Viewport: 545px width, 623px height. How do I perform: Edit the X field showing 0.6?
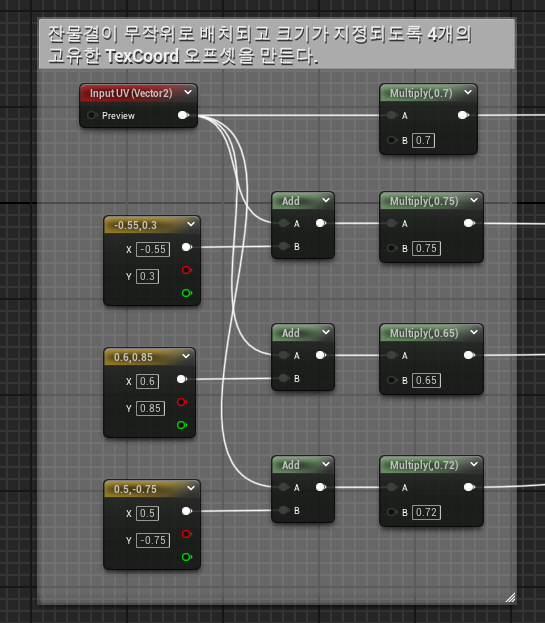(x=147, y=381)
